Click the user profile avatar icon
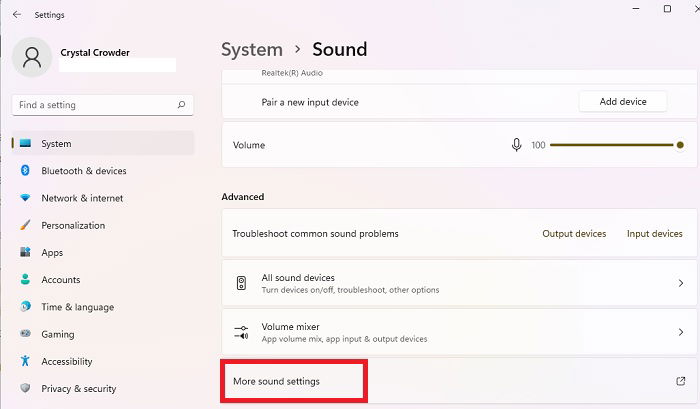The height and width of the screenshot is (409, 700). (32, 57)
